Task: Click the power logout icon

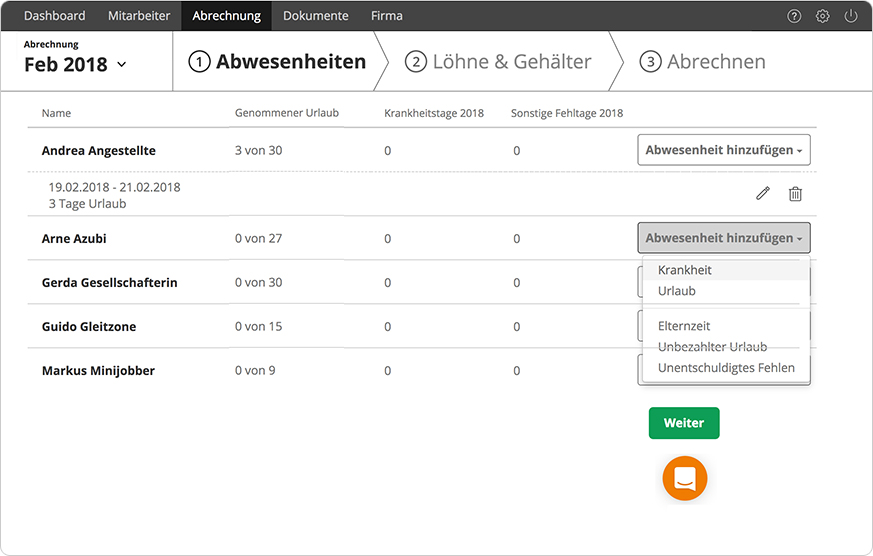Action: point(851,16)
